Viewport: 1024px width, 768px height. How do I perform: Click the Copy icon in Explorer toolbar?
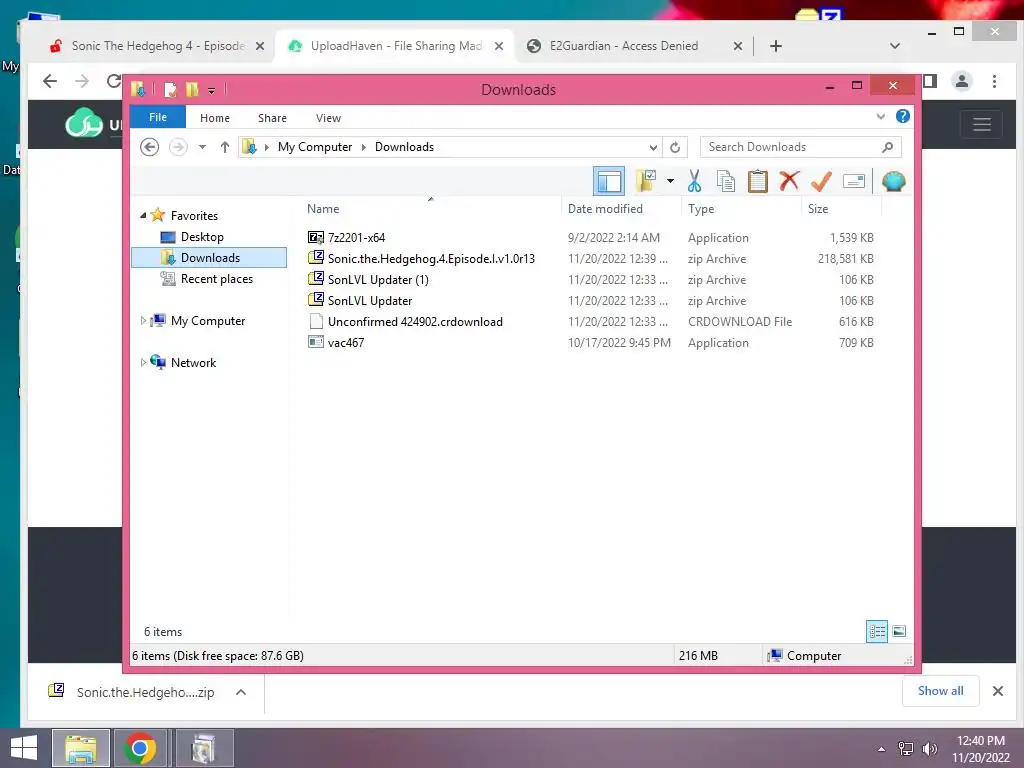(x=726, y=181)
